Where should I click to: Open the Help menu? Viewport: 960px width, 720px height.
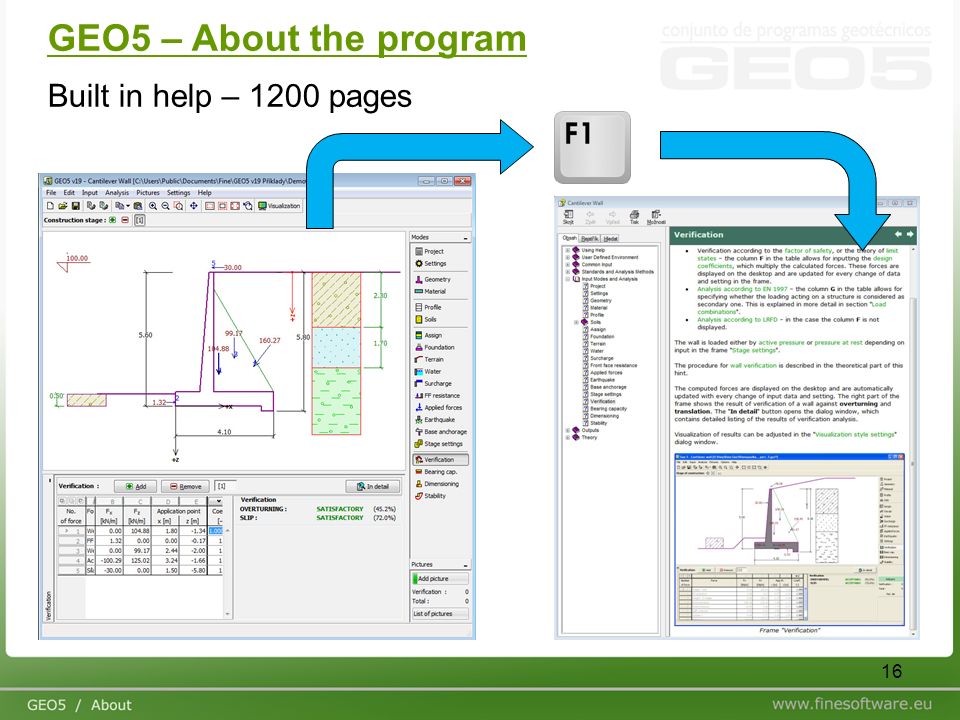click(204, 193)
